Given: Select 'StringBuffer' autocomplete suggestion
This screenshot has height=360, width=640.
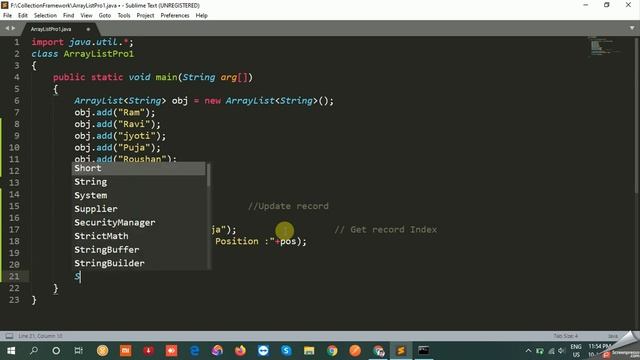Looking at the screenshot, I should click(x=139, y=249).
